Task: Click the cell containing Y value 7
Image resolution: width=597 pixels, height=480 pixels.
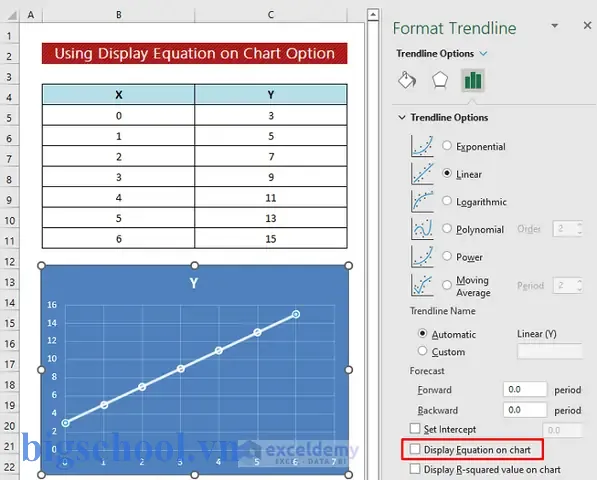Action: point(271,156)
